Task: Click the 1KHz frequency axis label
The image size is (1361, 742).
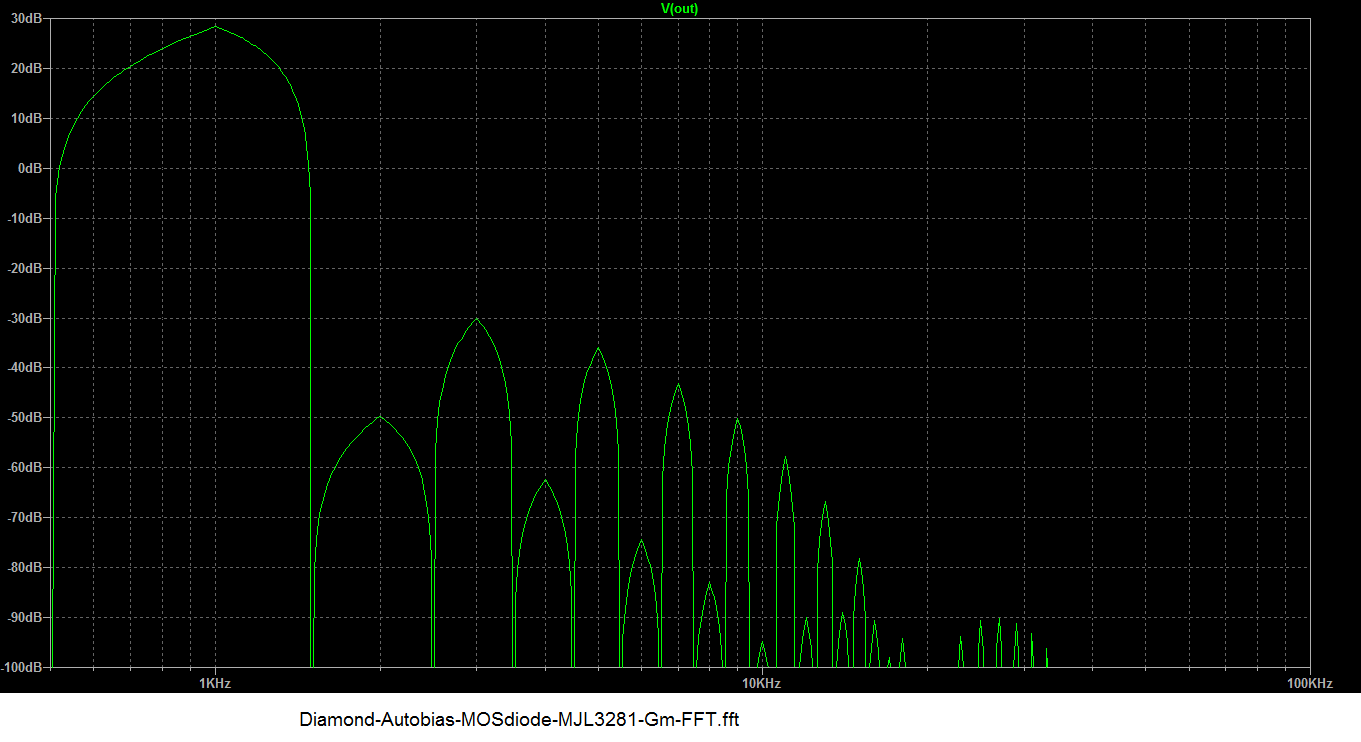Action: [x=215, y=684]
